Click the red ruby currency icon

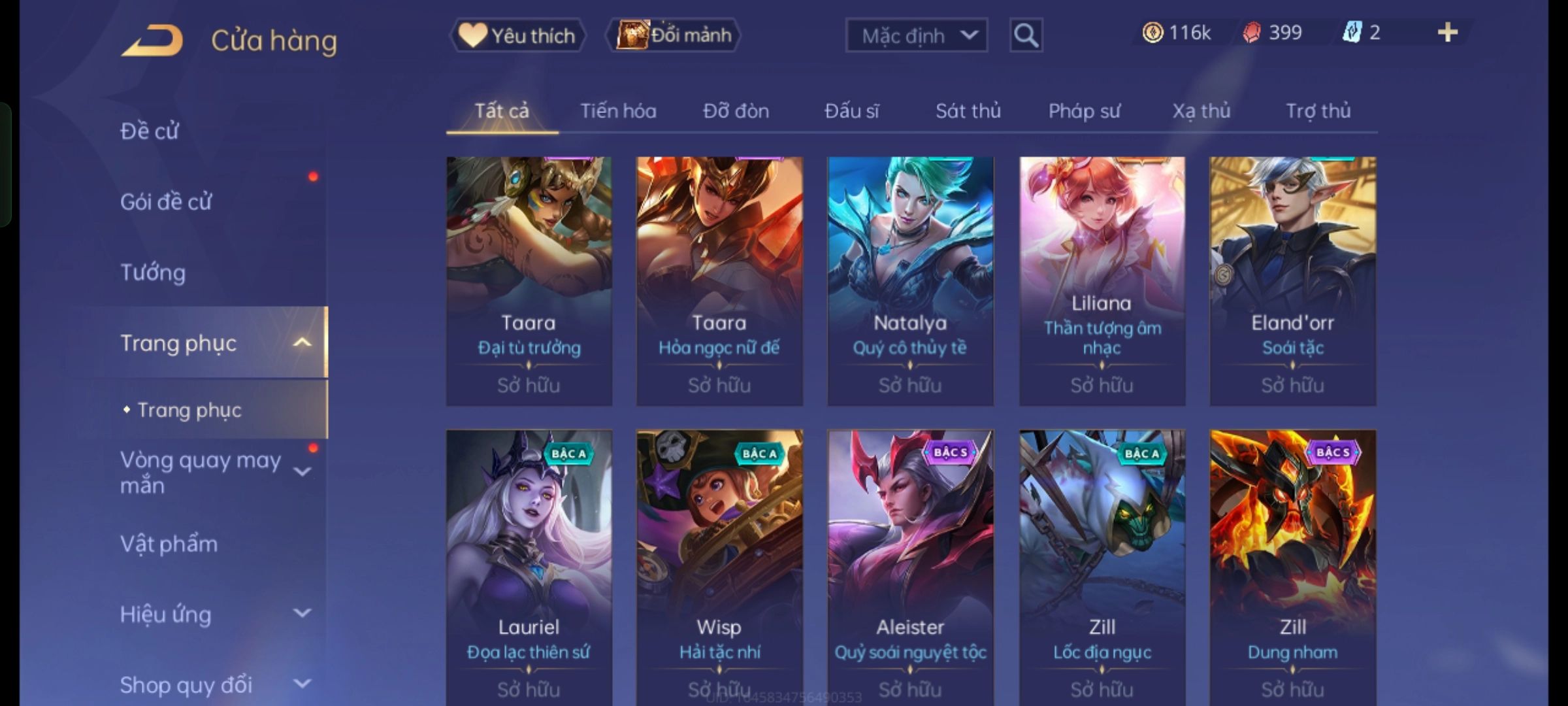point(1251,33)
